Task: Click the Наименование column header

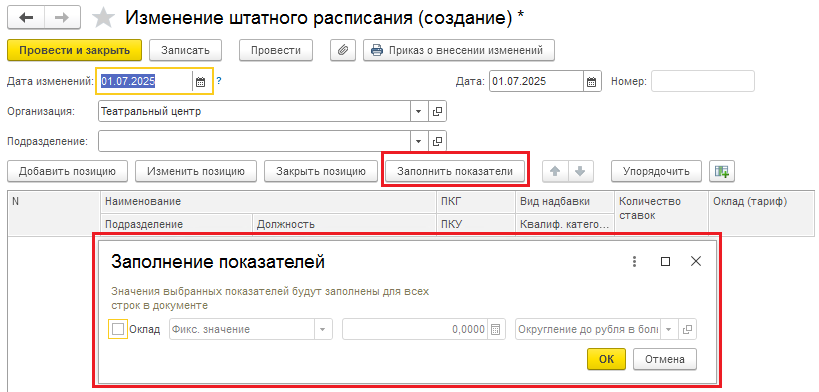Action: (x=268, y=202)
